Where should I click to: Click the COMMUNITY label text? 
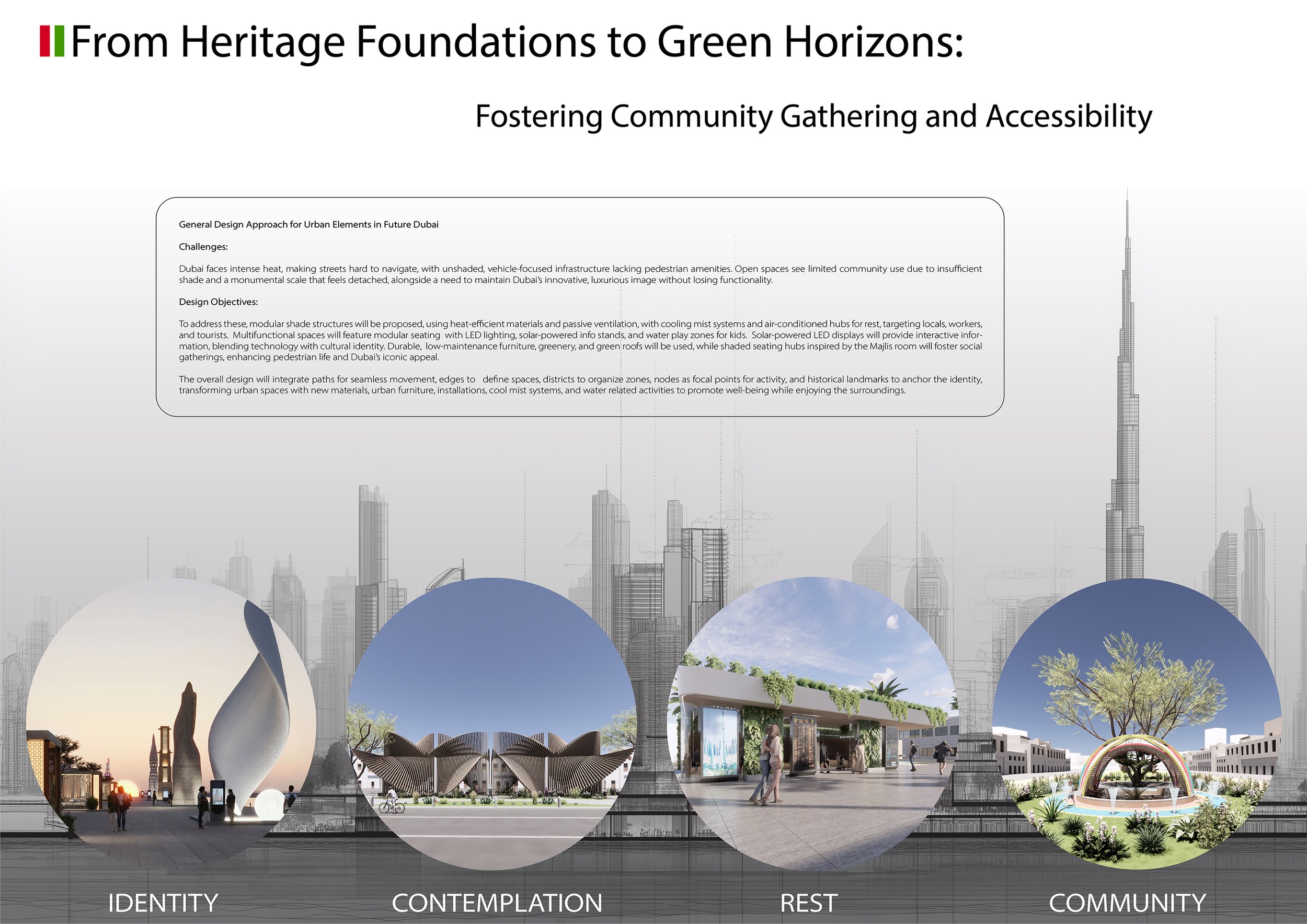pos(1127,903)
